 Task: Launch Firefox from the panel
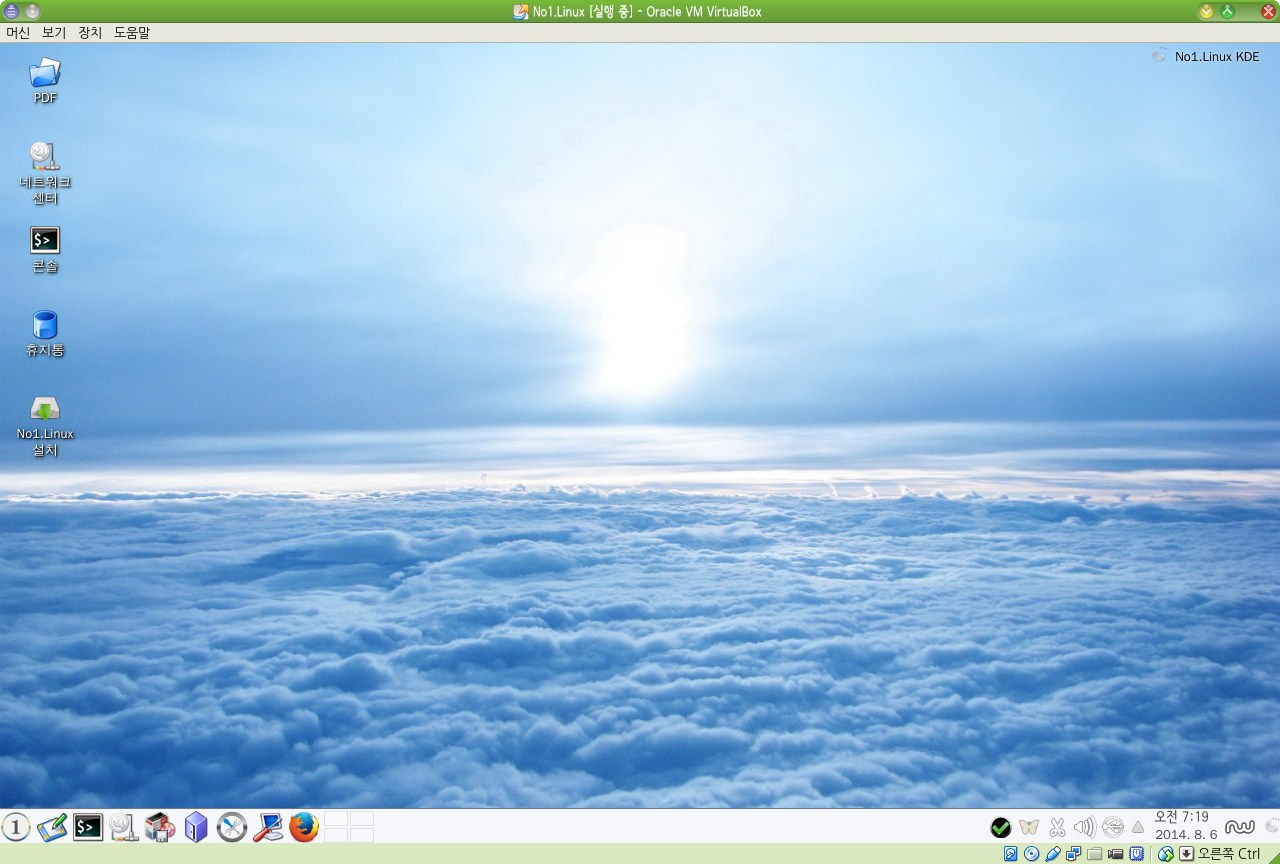[304, 827]
